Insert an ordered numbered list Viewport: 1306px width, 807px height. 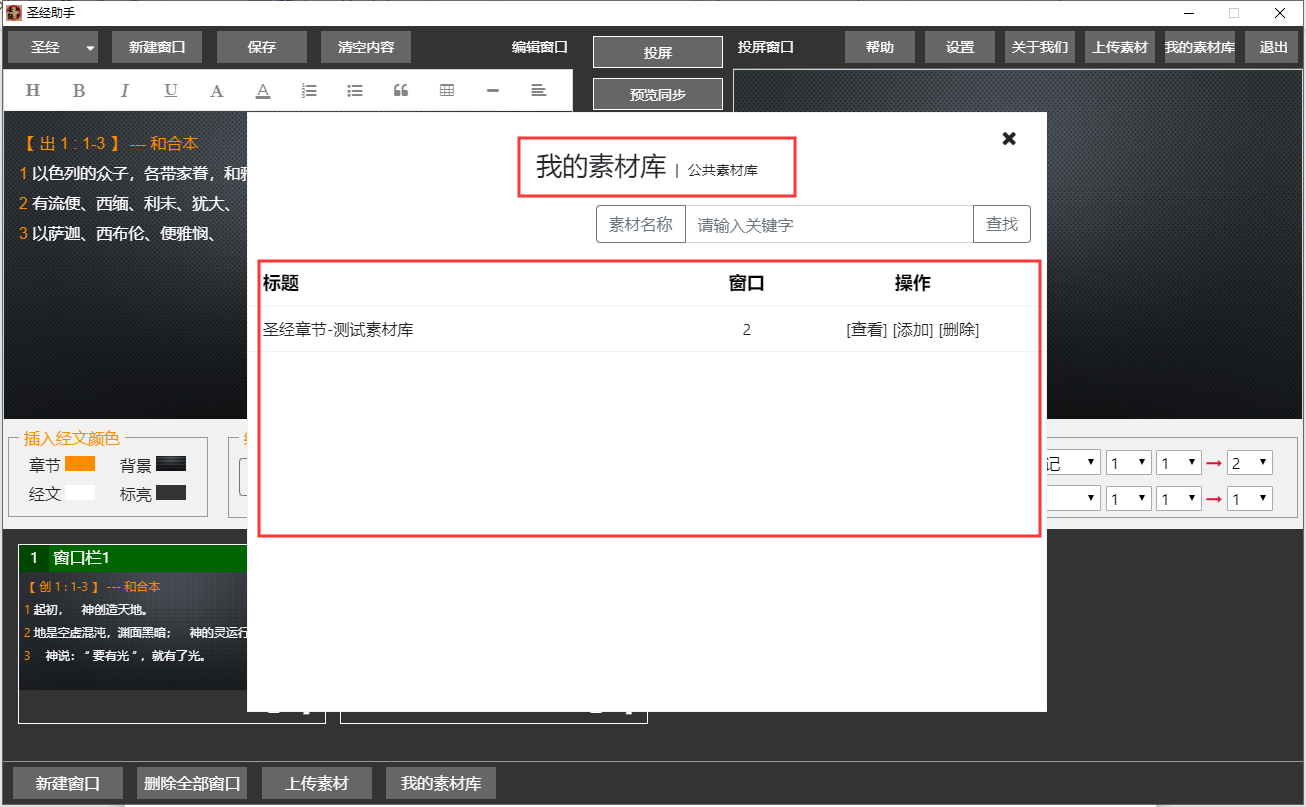[x=309, y=91]
